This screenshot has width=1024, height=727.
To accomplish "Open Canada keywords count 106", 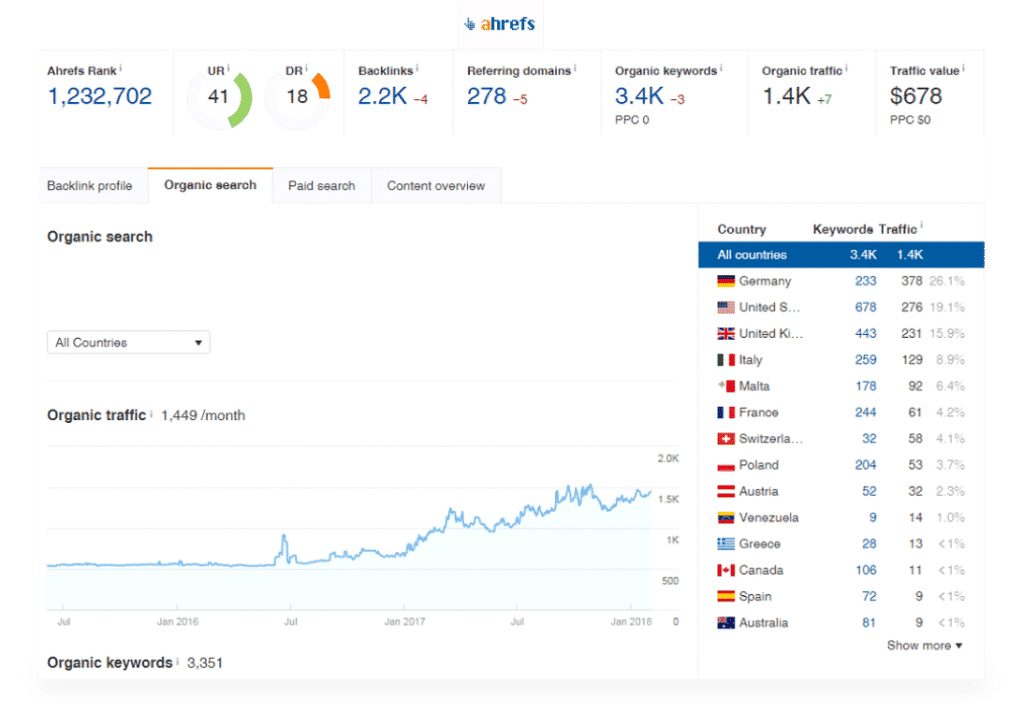I will tap(866, 570).
